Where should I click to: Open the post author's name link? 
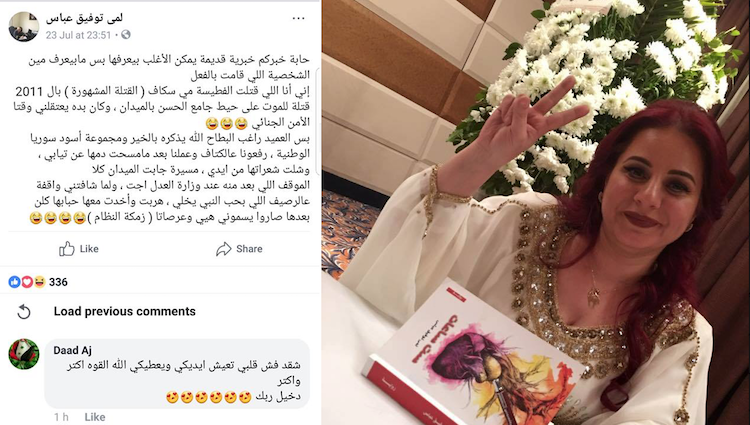pyautogui.click(x=84, y=18)
